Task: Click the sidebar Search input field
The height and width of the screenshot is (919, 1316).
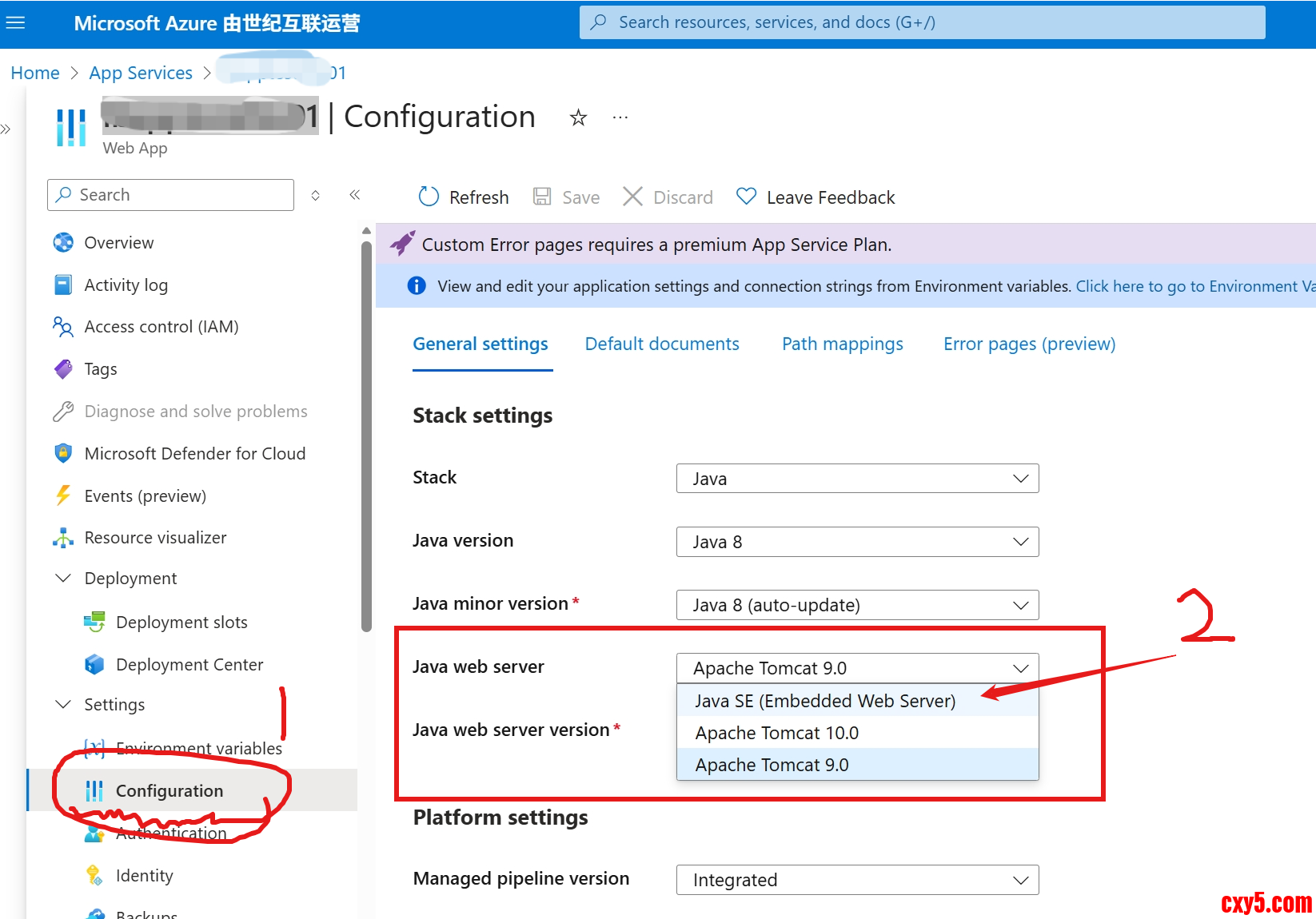Action: pyautogui.click(x=171, y=195)
